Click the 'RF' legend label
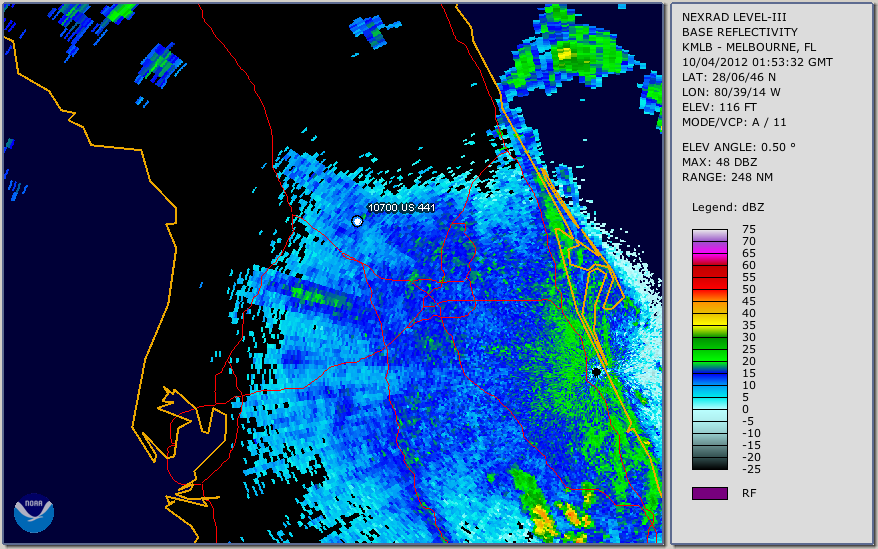The height and width of the screenshot is (549, 878). pyautogui.click(x=749, y=493)
